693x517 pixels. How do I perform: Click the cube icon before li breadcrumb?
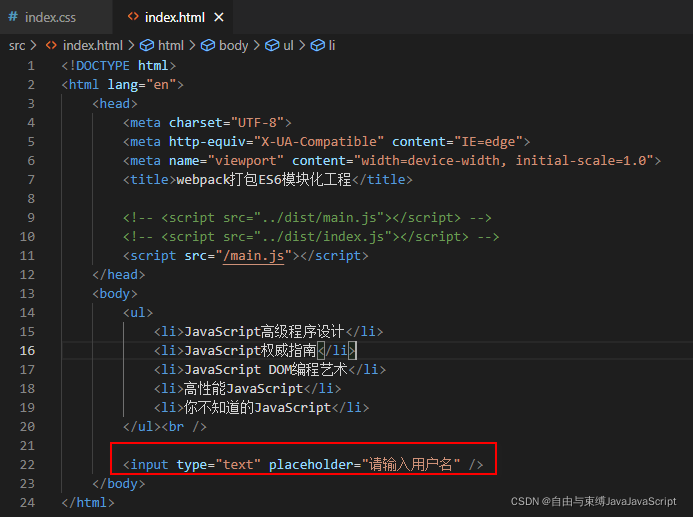(318, 46)
